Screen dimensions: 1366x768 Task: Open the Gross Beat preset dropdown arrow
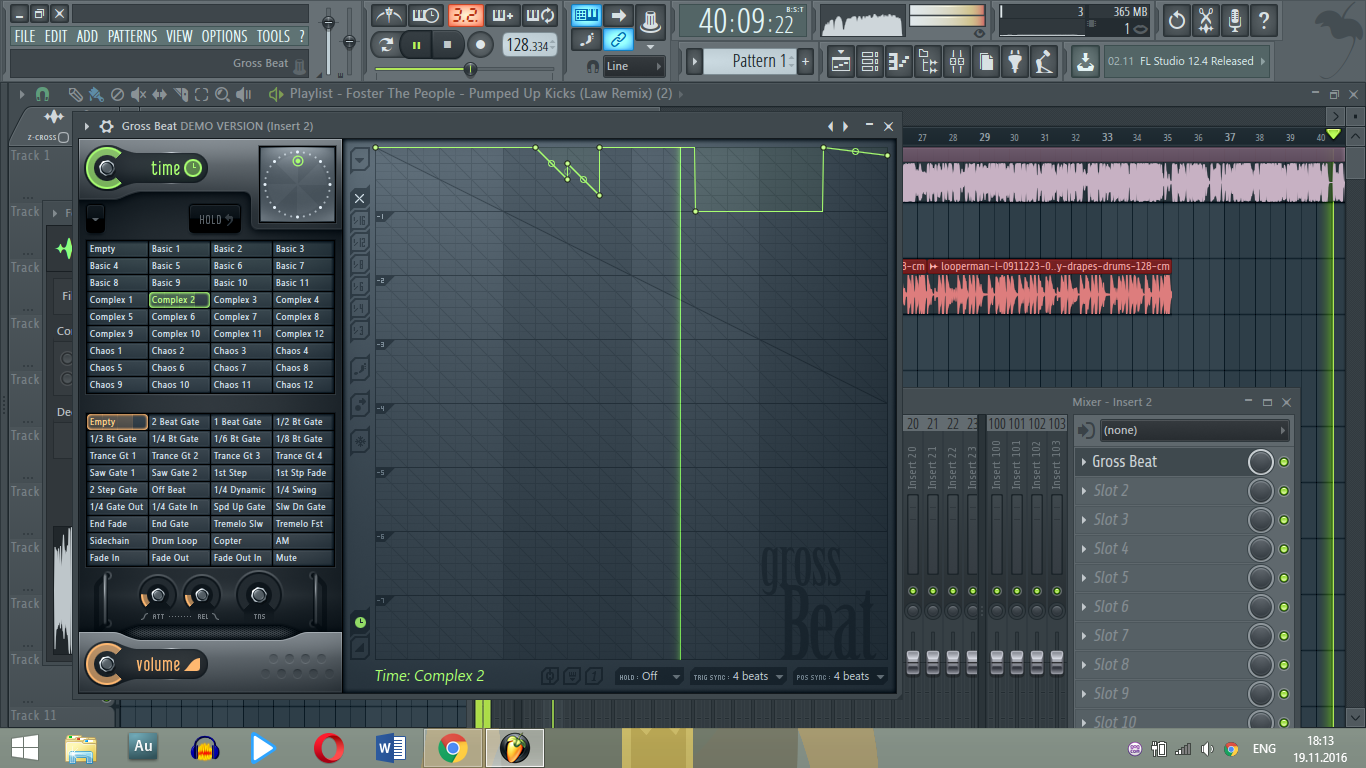point(96,217)
